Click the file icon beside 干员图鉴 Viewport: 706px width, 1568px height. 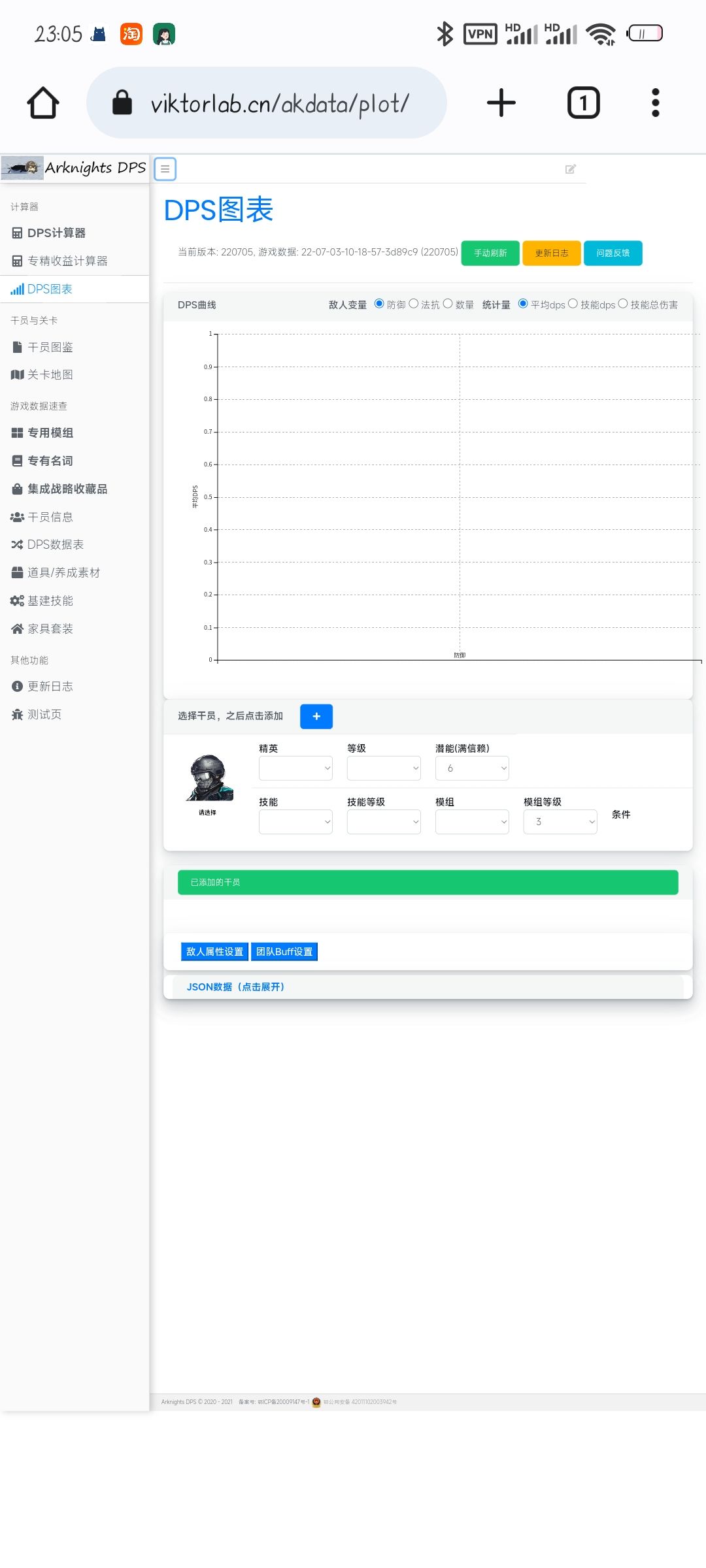[17, 347]
